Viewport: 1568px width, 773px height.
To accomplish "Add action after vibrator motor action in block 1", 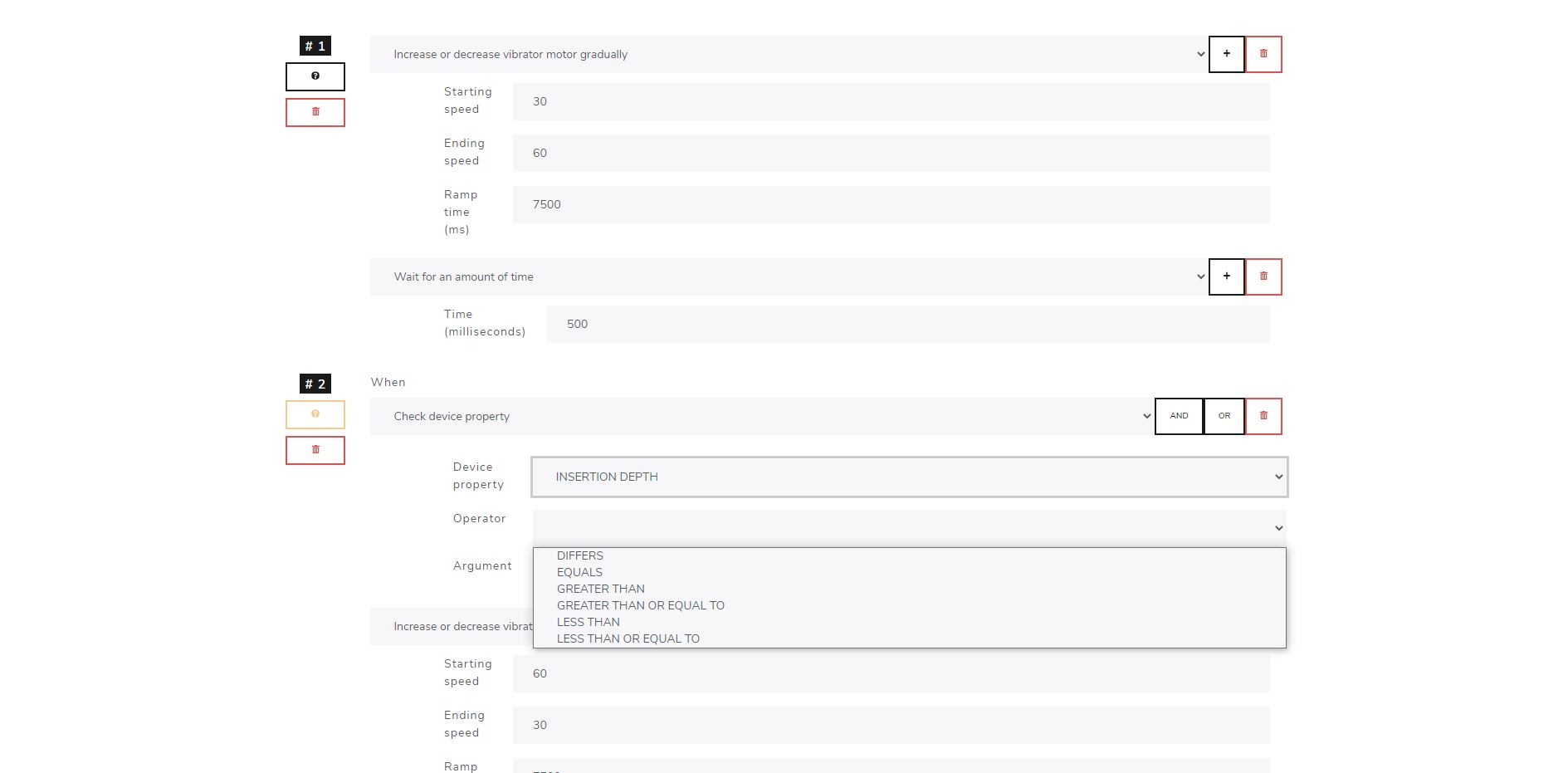I will coord(1227,54).
